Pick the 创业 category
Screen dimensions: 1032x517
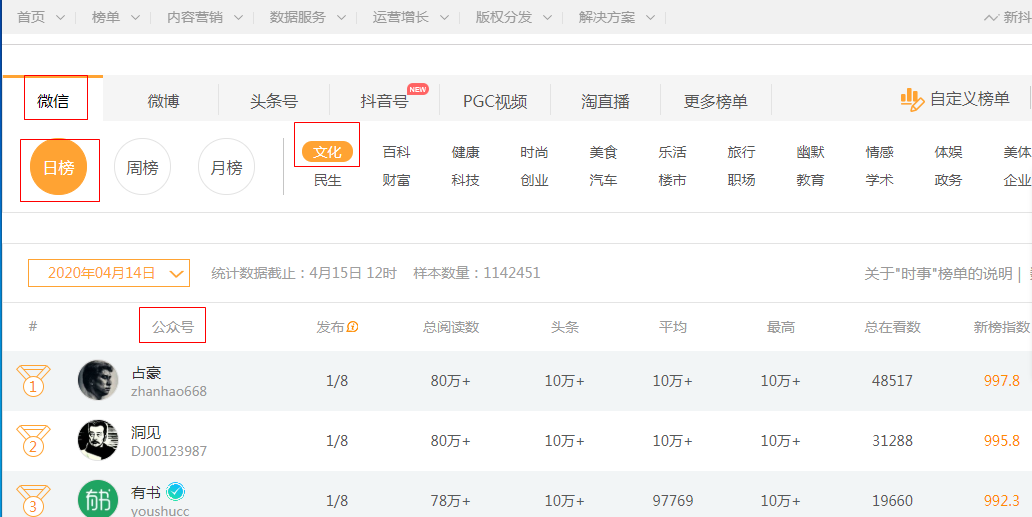pyautogui.click(x=534, y=180)
